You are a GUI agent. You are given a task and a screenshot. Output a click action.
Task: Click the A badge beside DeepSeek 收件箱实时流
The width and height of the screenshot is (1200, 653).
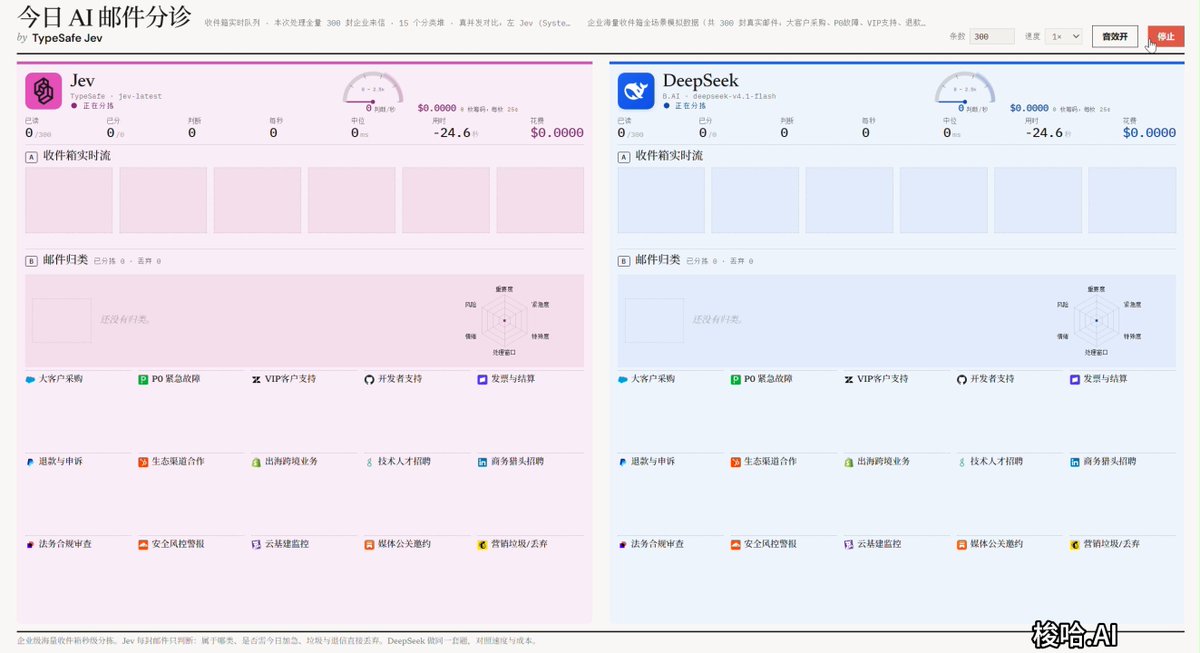pos(624,157)
